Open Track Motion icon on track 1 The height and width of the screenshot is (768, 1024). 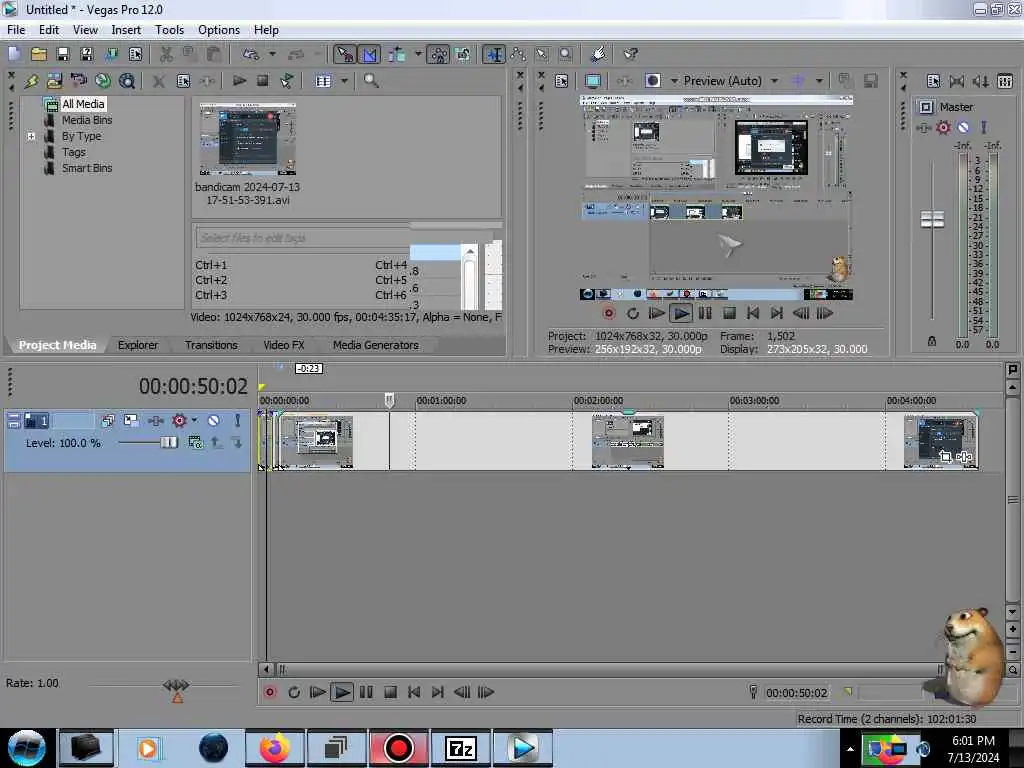(x=132, y=421)
